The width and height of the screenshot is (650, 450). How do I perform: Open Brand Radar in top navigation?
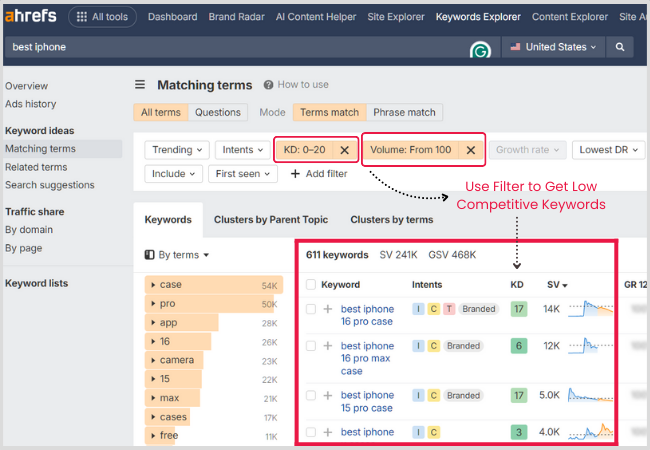click(x=236, y=17)
